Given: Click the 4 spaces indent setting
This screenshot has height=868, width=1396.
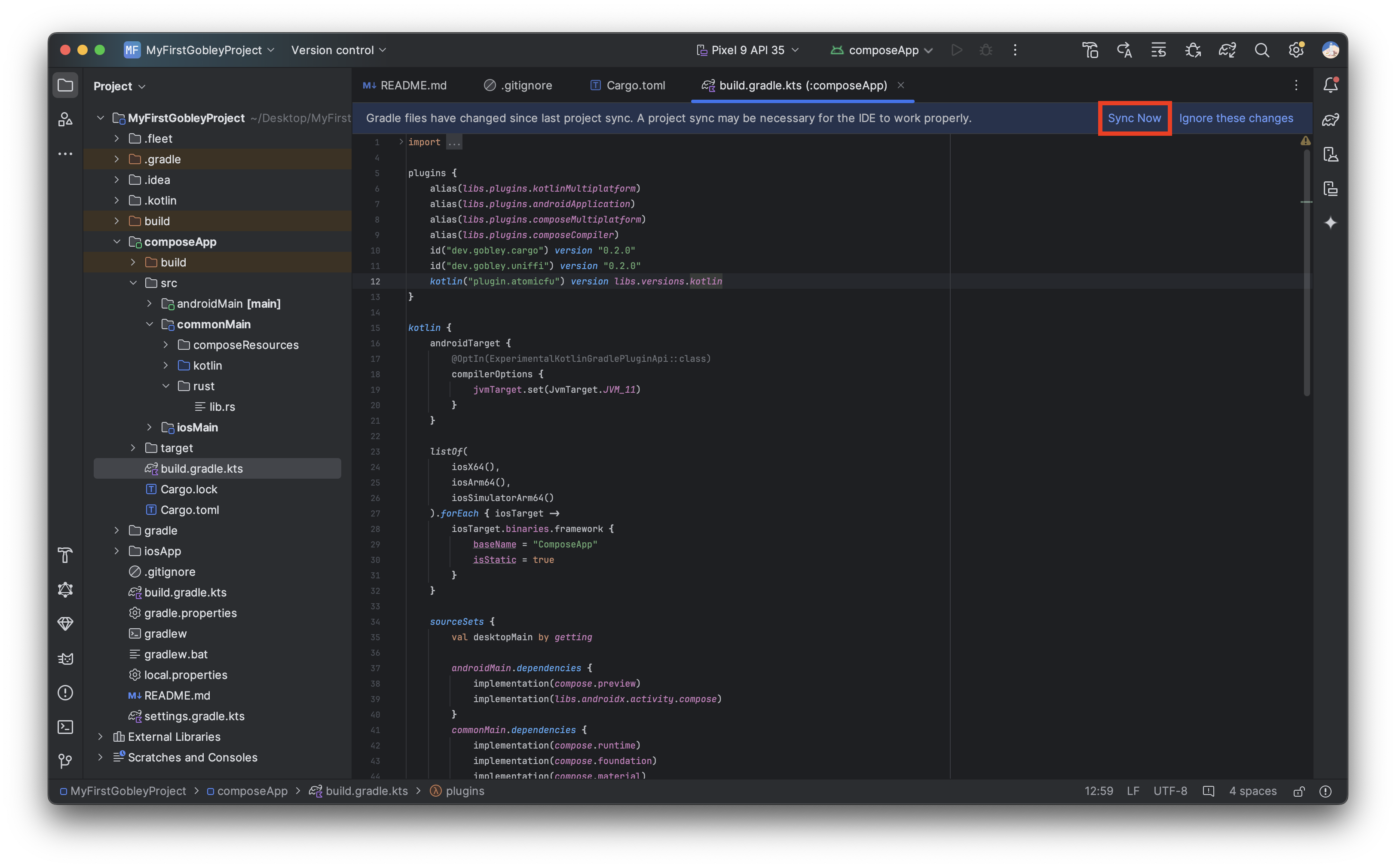Looking at the screenshot, I should [1252, 791].
